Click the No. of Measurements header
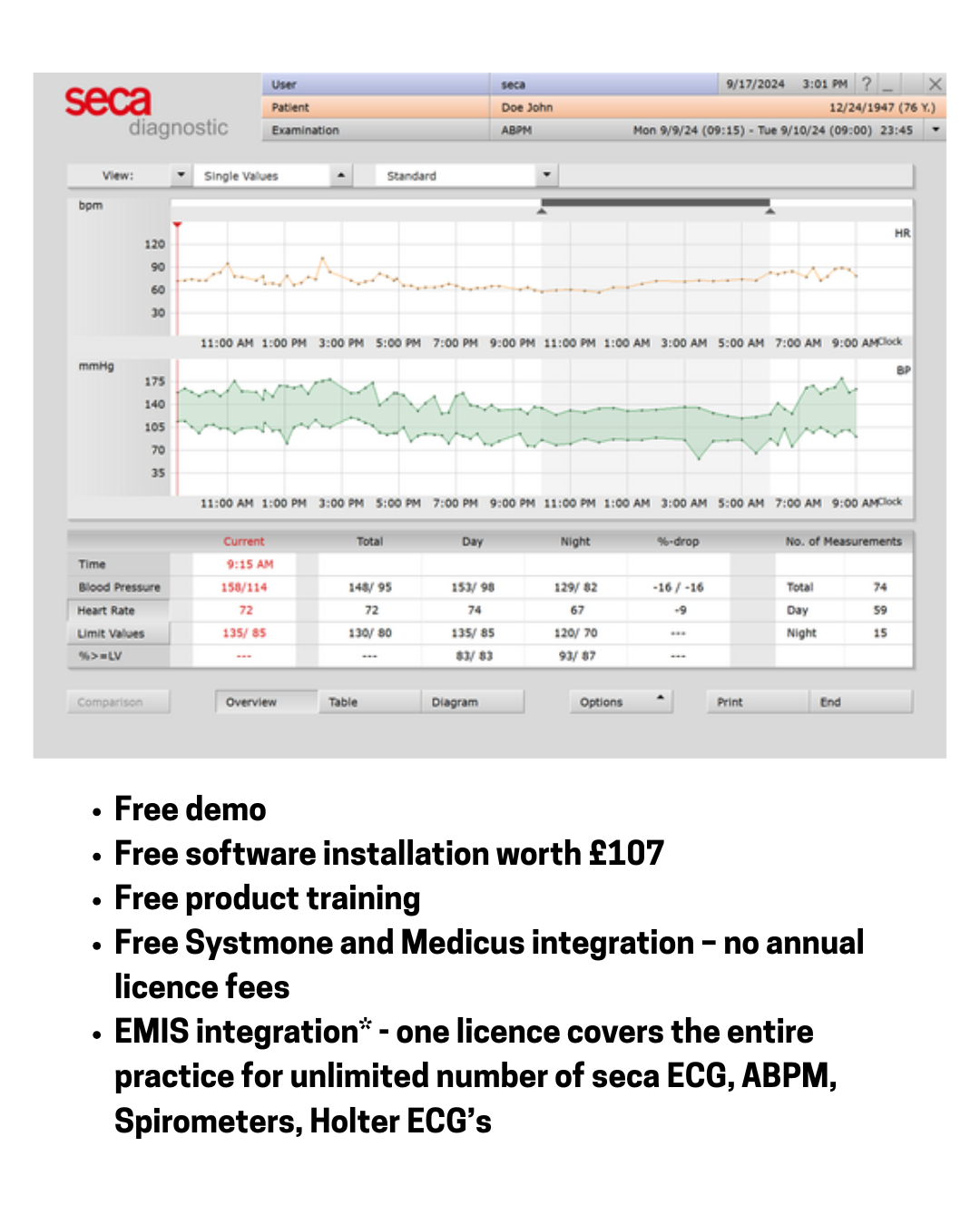This screenshot has width=980, height=1225. click(844, 541)
